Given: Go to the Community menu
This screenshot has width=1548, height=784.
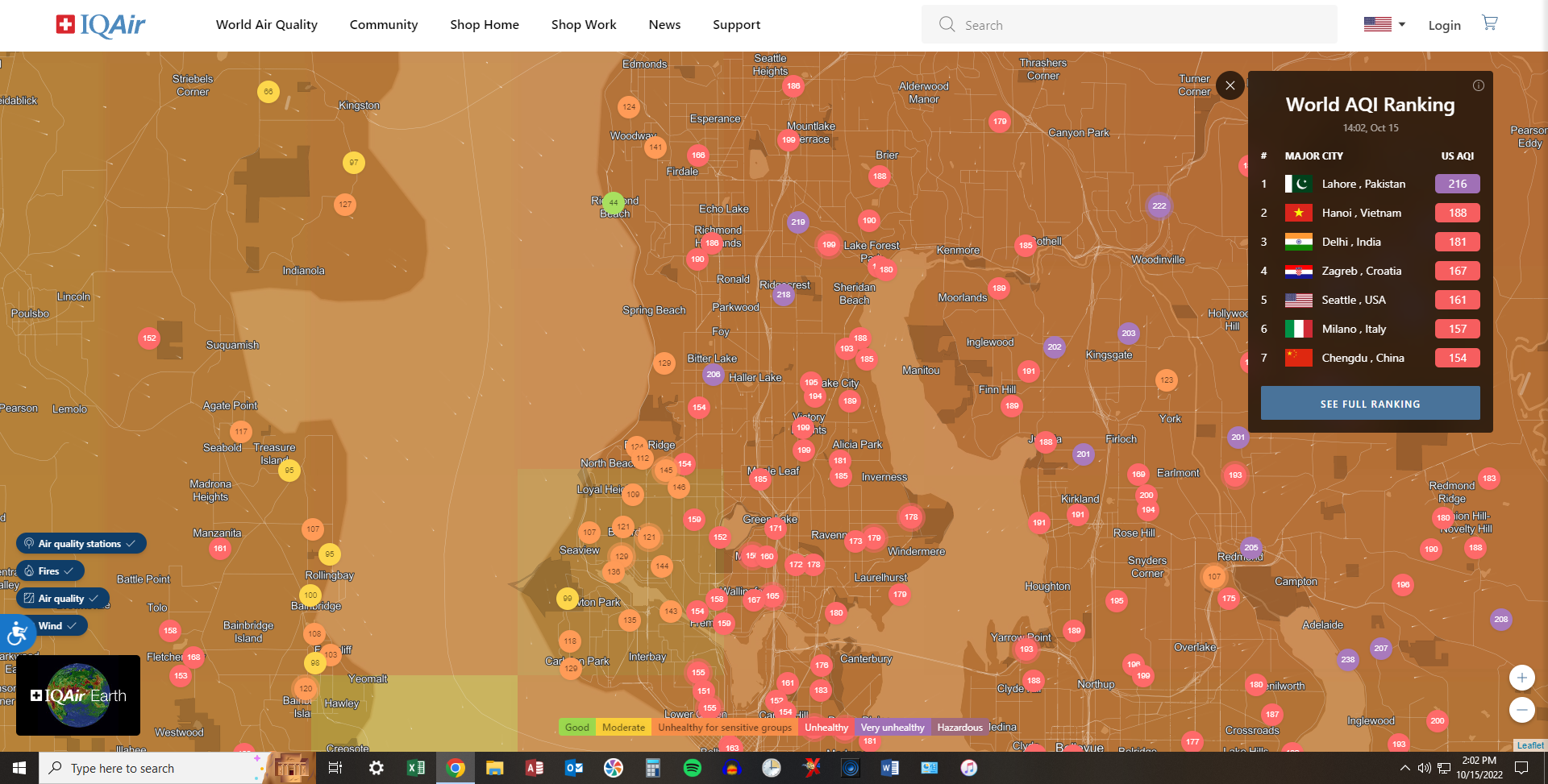Looking at the screenshot, I should pyautogui.click(x=383, y=25).
